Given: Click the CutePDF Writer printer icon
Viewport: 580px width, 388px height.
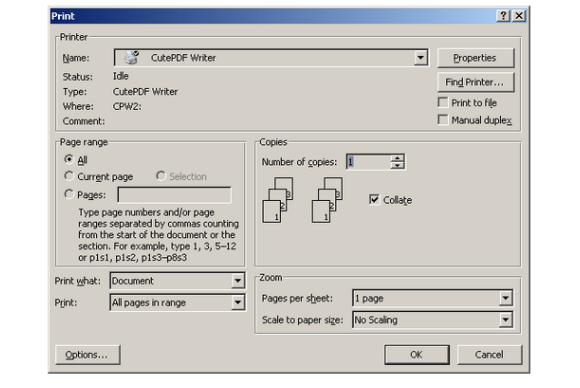Looking at the screenshot, I should click(x=131, y=57).
